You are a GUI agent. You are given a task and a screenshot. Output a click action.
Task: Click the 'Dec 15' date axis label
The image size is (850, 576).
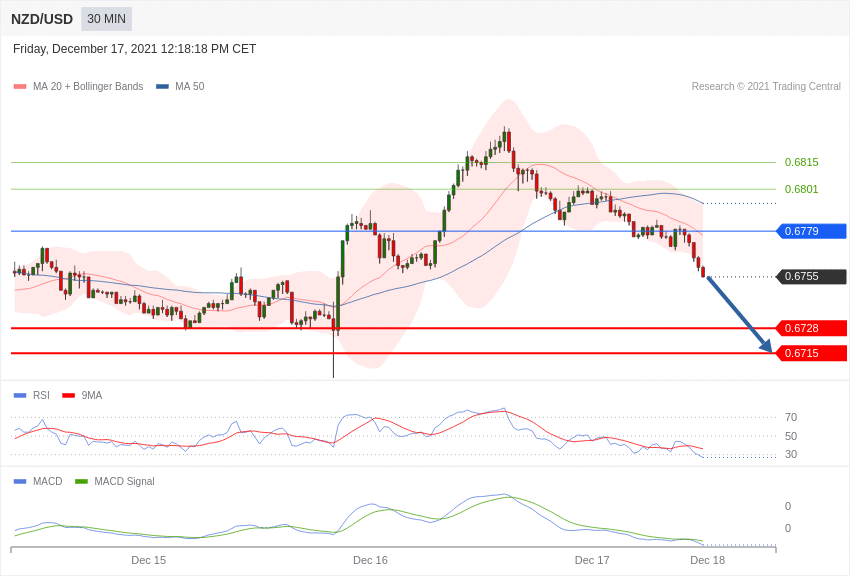tap(149, 560)
